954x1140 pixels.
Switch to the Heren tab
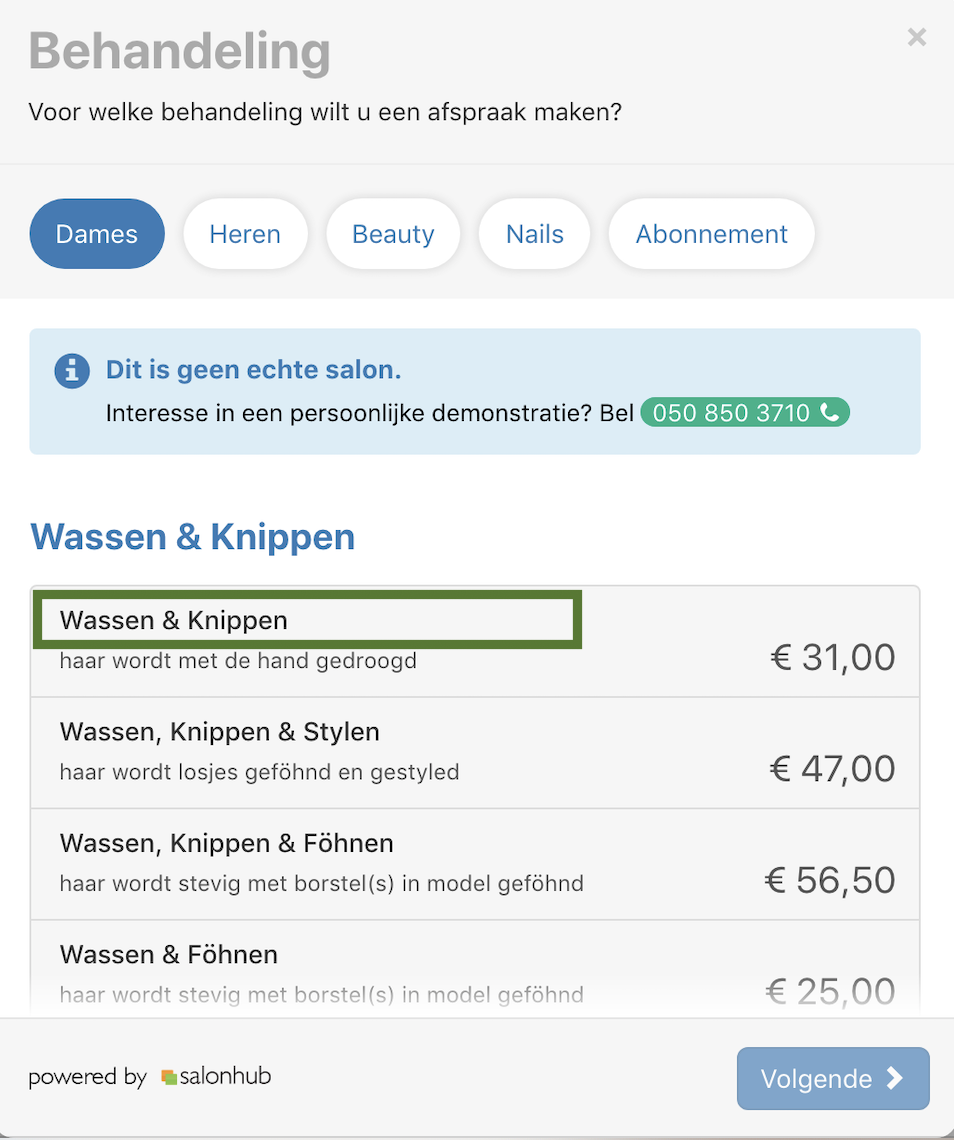[x=245, y=234]
